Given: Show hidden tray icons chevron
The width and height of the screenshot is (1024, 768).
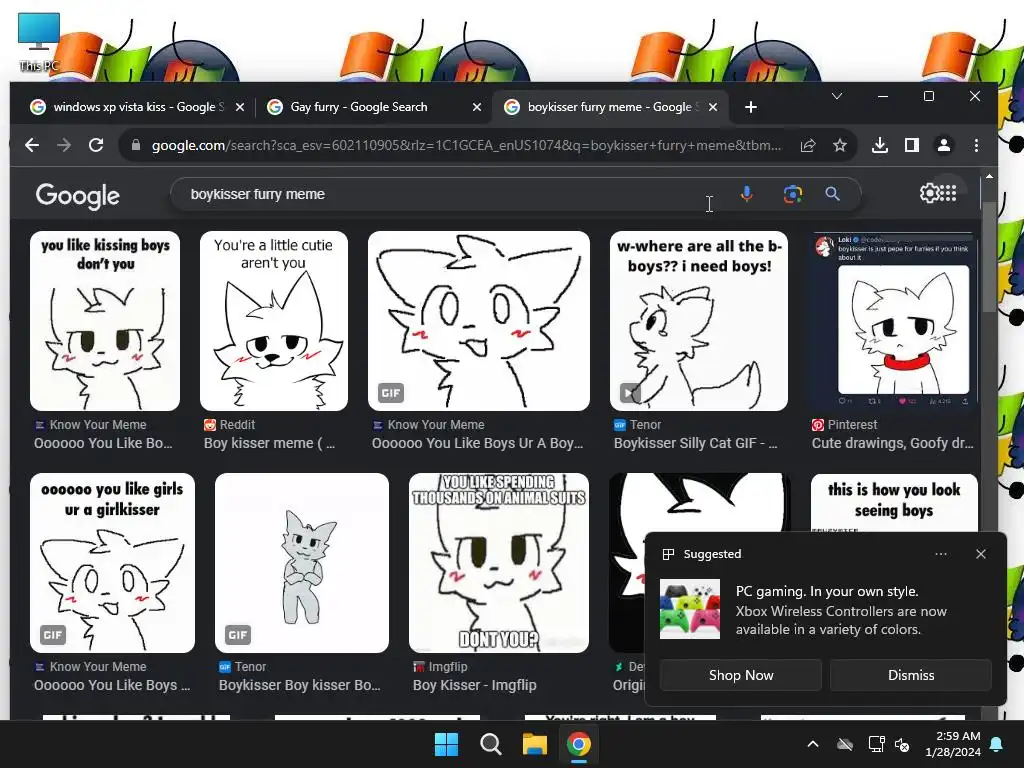Looking at the screenshot, I should click(x=812, y=744).
